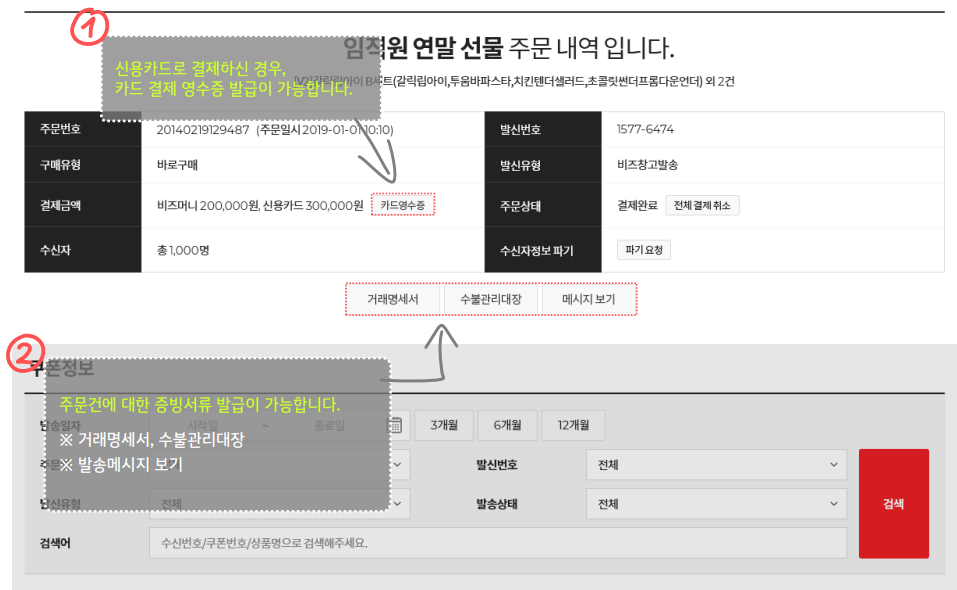957x590 pixels.
Task: Click the 비즈머니 200,000원 payment amount text
Action: [x=208, y=206]
